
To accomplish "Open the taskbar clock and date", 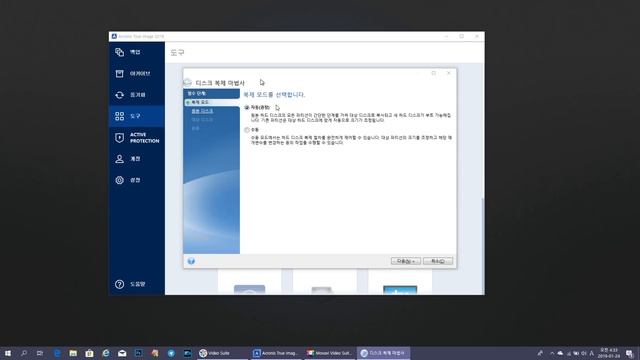I will (x=609, y=353).
